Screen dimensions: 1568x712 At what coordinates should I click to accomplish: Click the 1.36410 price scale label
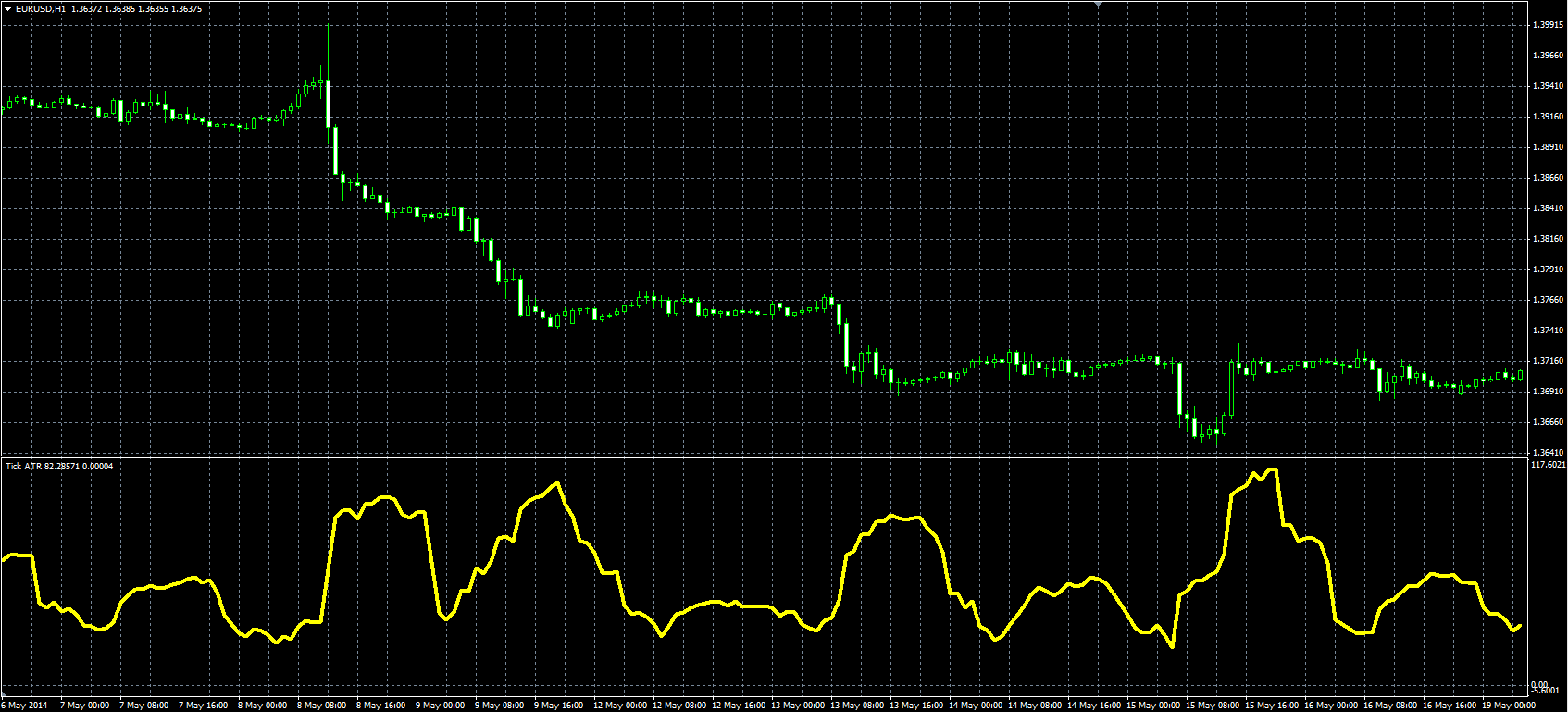click(x=1548, y=453)
